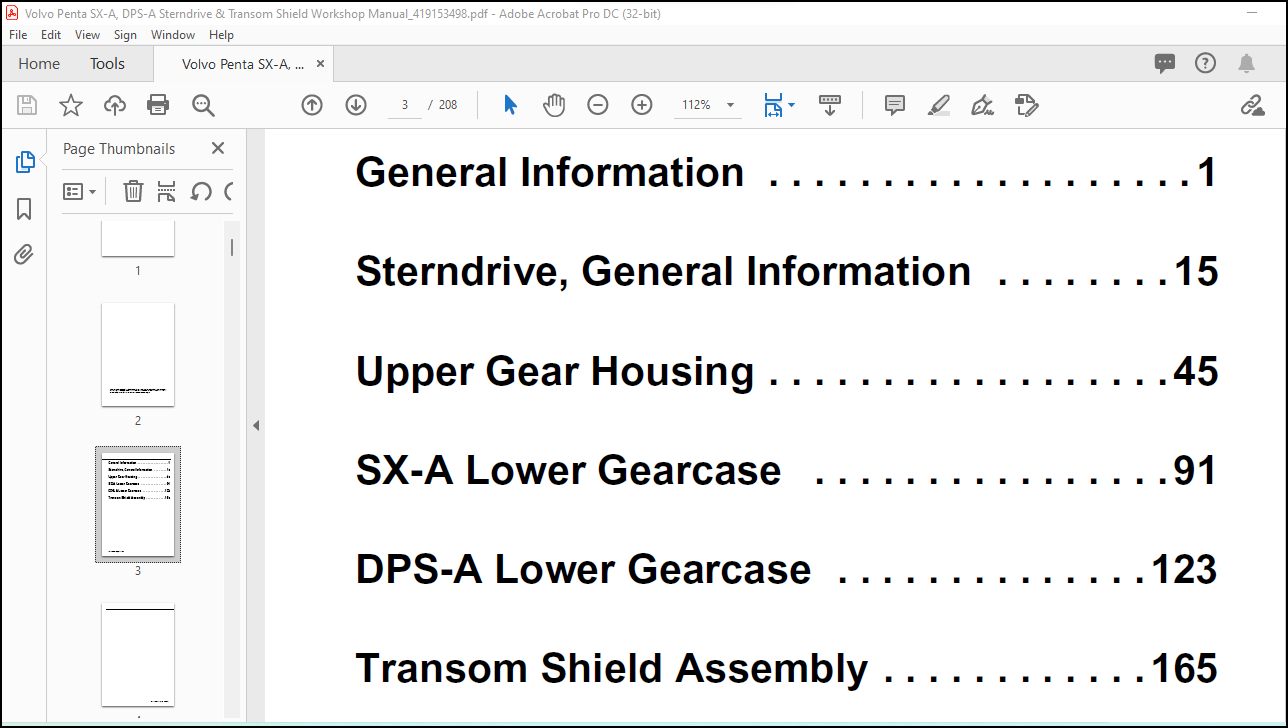Click the General Information contents entry
Viewport: 1288px width, 728px height.
(x=786, y=172)
